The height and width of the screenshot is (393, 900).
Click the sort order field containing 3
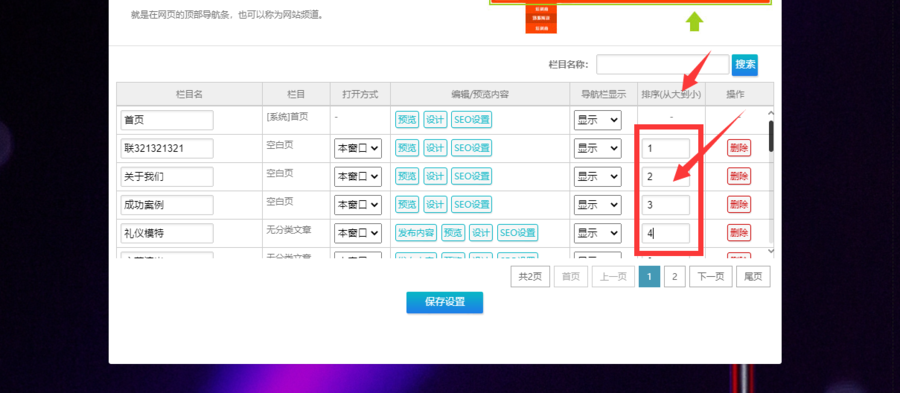point(666,205)
